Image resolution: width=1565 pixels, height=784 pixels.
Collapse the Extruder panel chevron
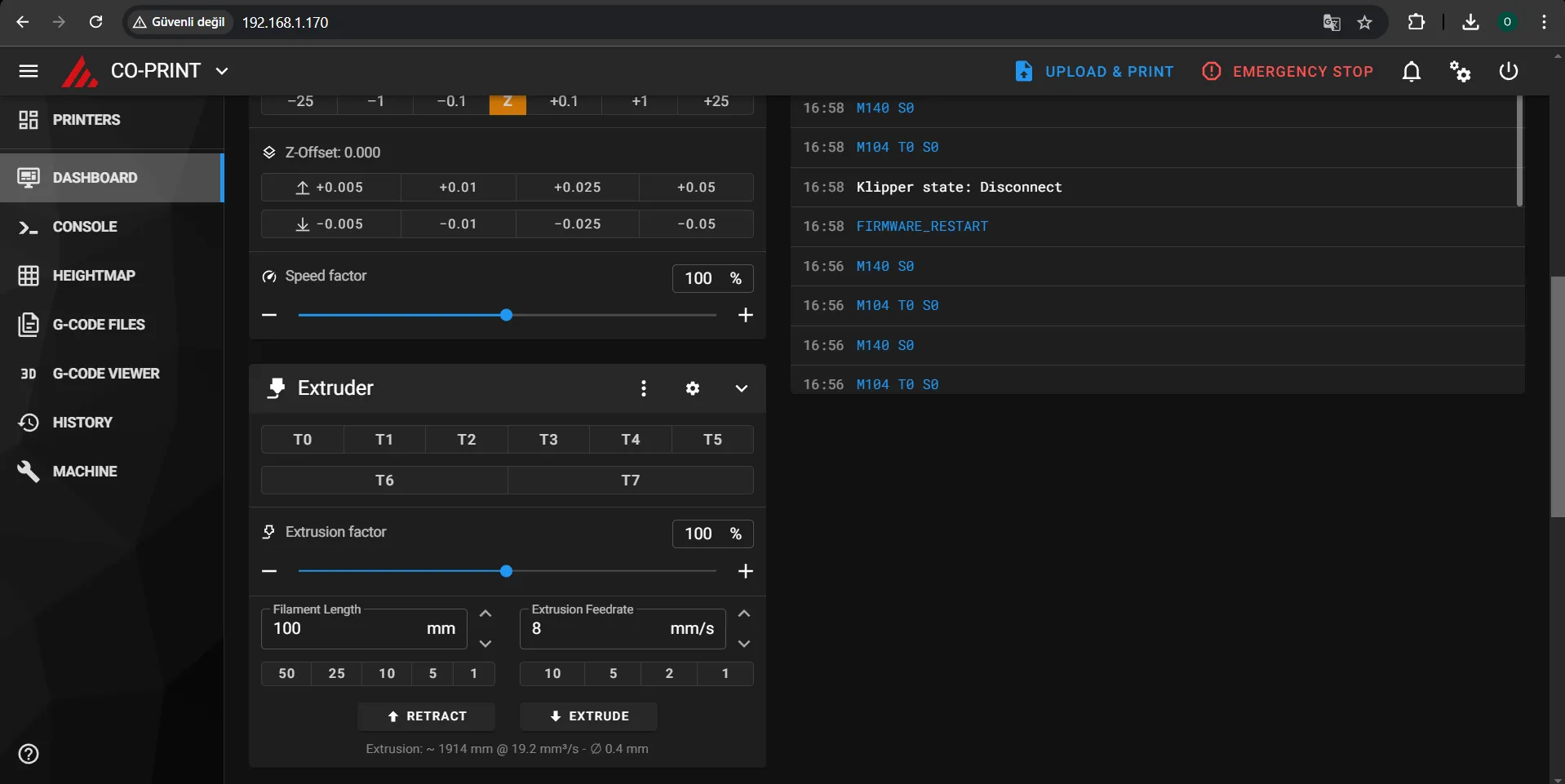click(x=742, y=388)
